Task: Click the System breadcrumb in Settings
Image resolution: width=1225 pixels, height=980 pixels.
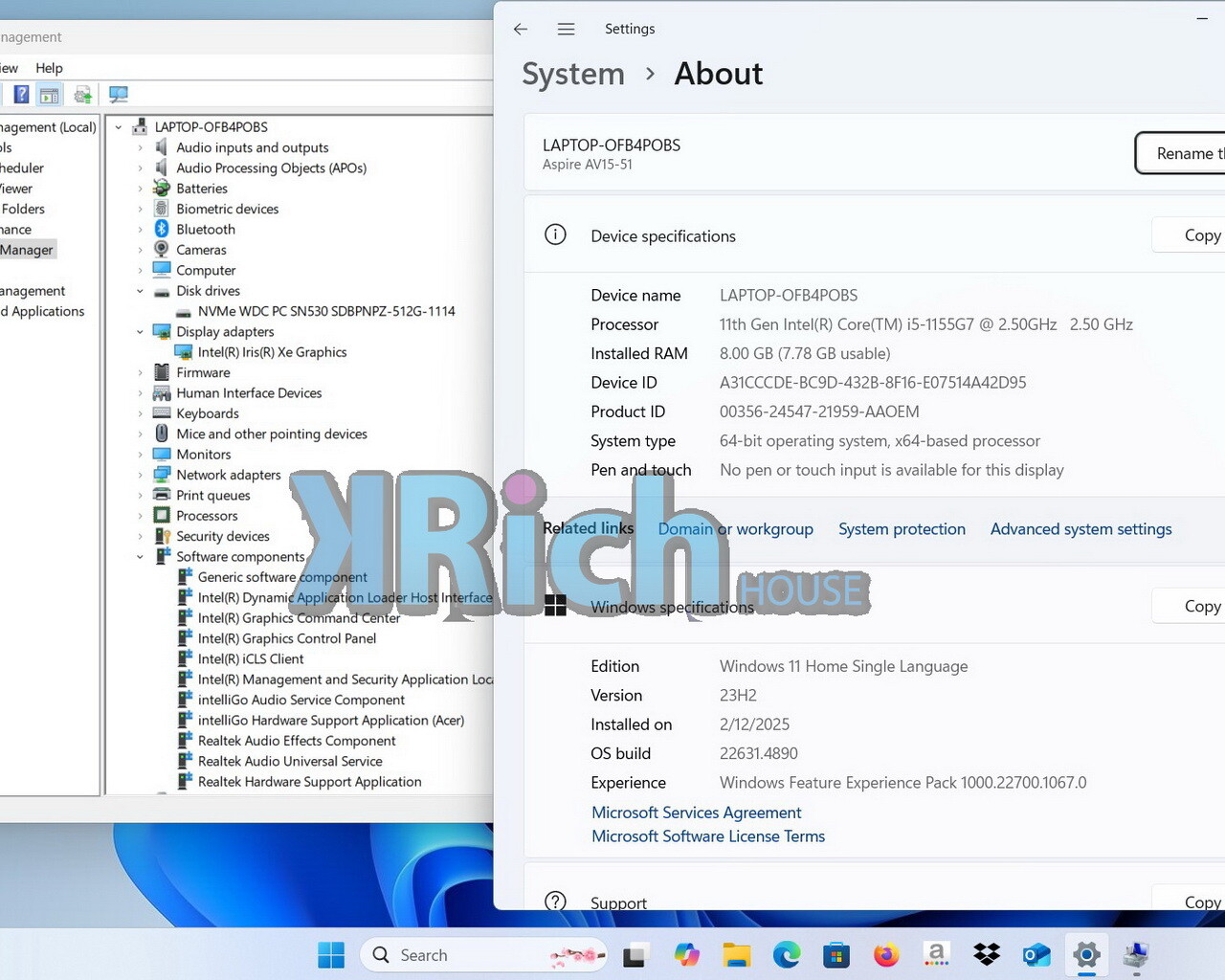Action: (x=573, y=74)
